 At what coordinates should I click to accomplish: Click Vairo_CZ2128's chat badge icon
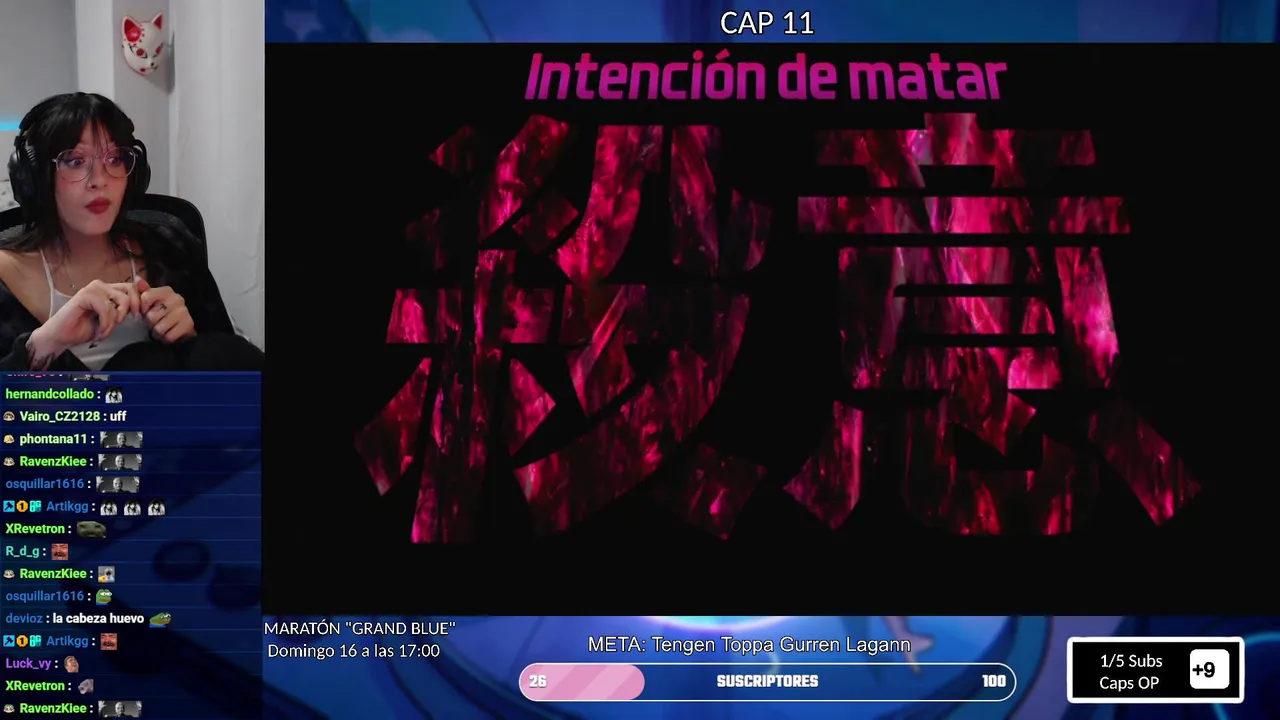click(x=9, y=416)
